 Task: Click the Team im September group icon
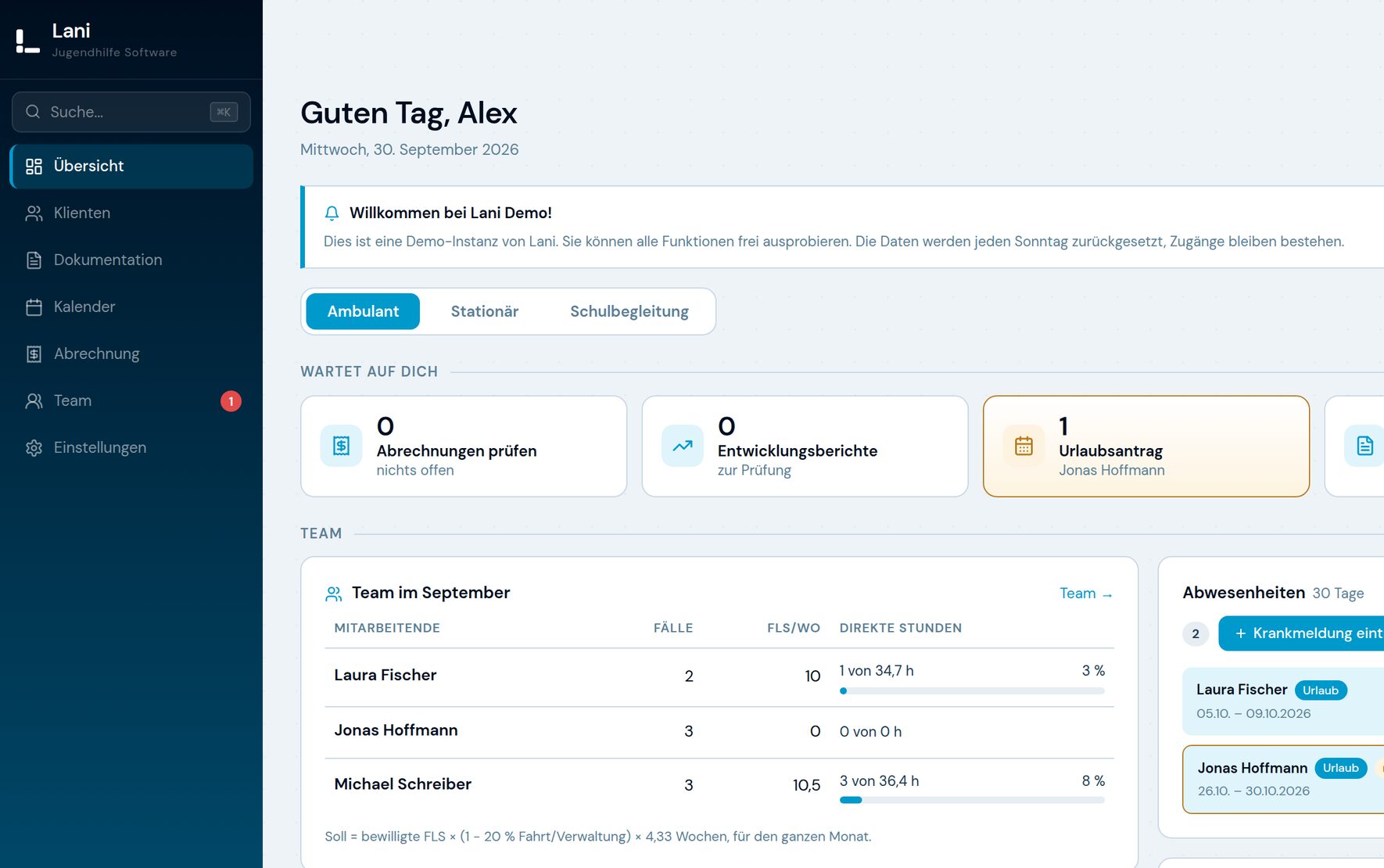334,594
